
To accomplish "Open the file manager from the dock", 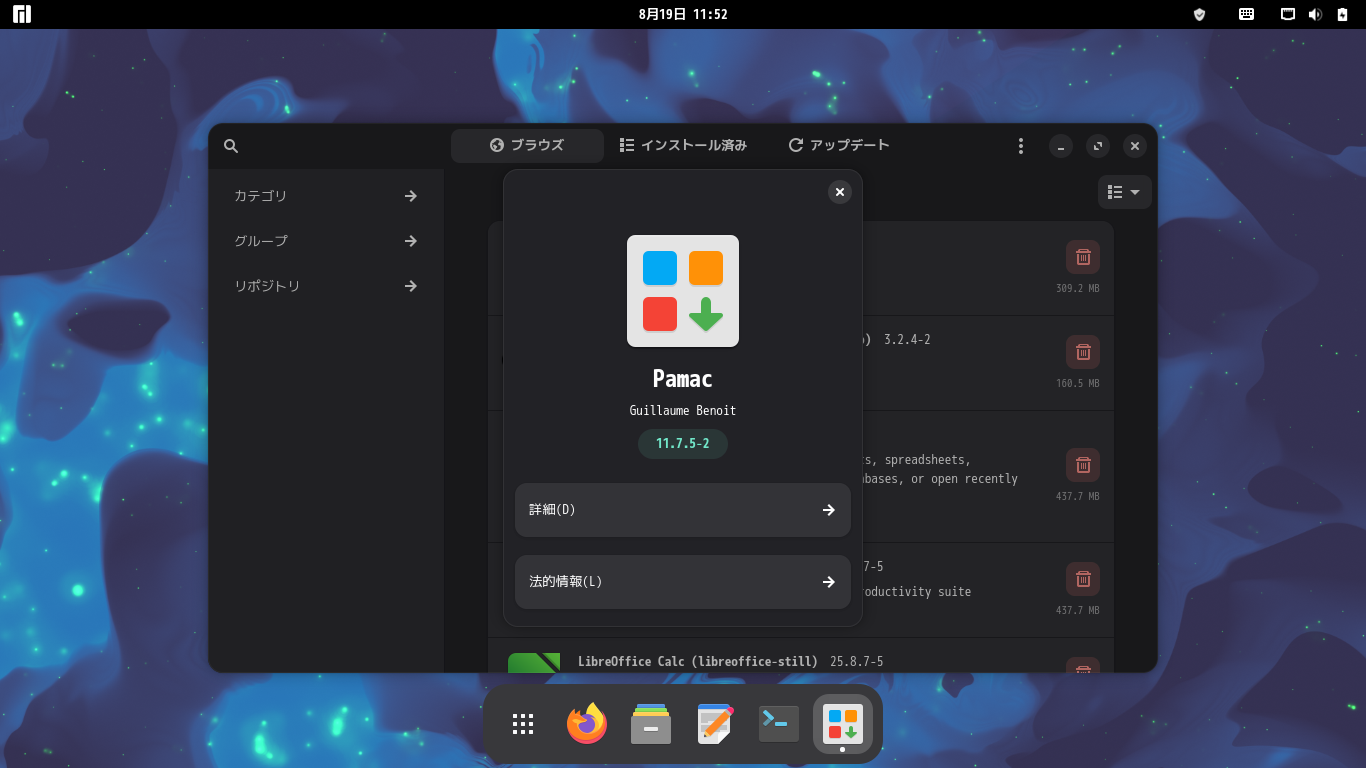I will [x=651, y=724].
